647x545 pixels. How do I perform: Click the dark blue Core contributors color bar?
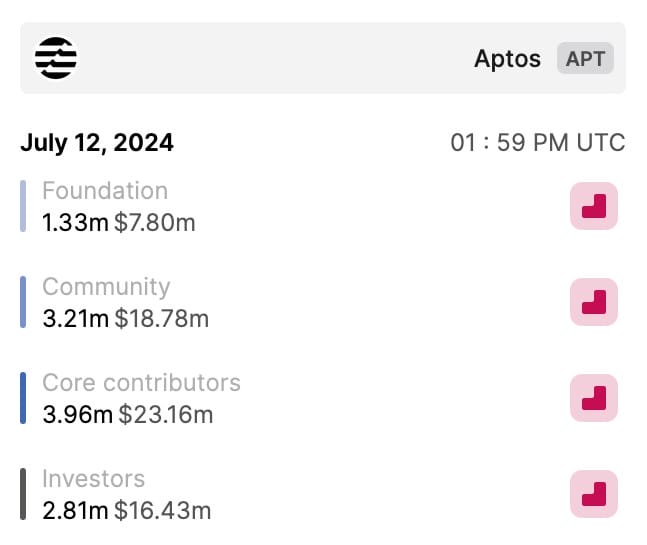coord(23,398)
